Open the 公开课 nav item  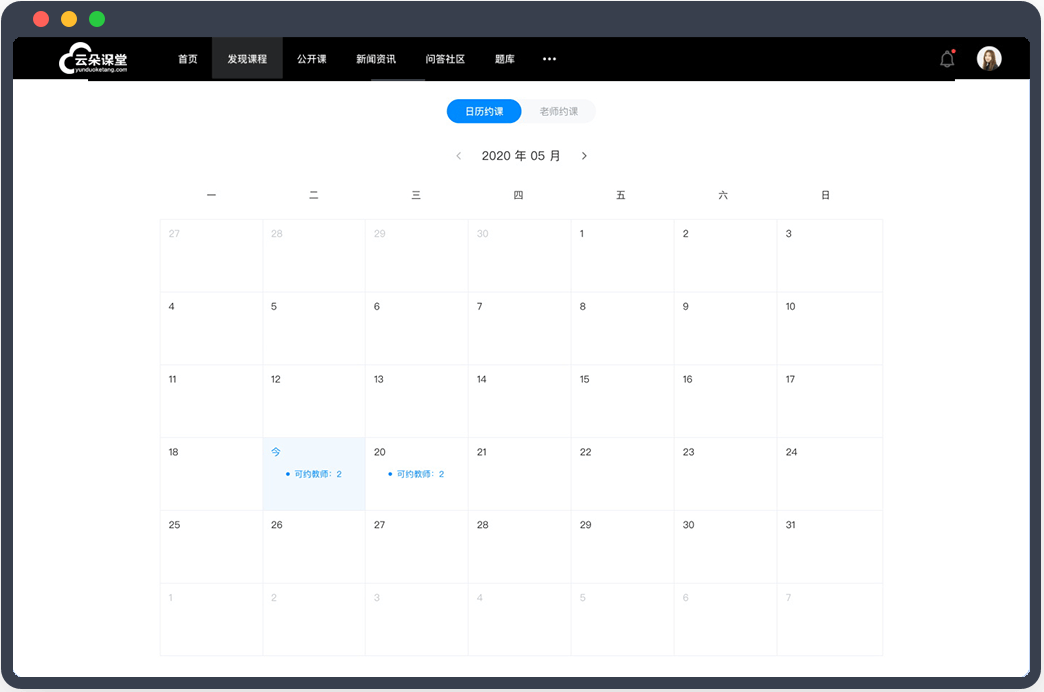(312, 59)
